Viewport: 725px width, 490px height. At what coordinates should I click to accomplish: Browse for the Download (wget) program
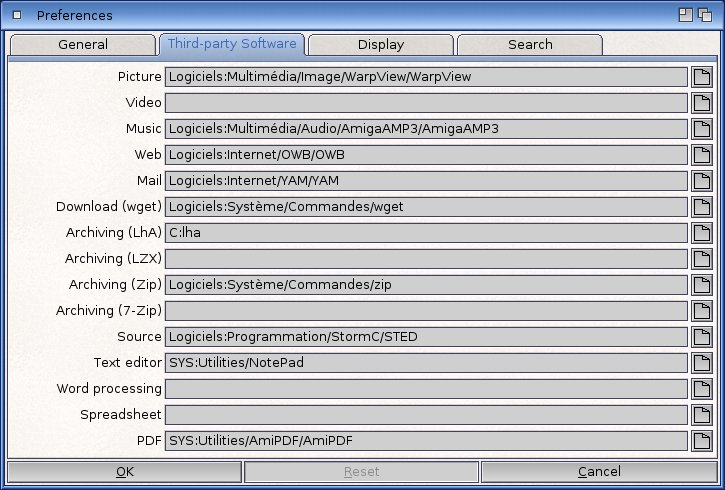(701, 207)
